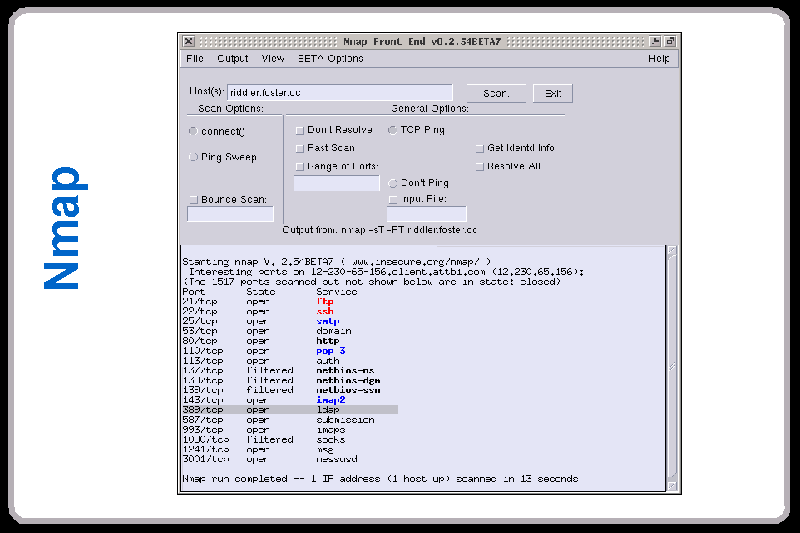Click the Scan button
Viewport: 800px width, 533px height.
[x=496, y=93]
